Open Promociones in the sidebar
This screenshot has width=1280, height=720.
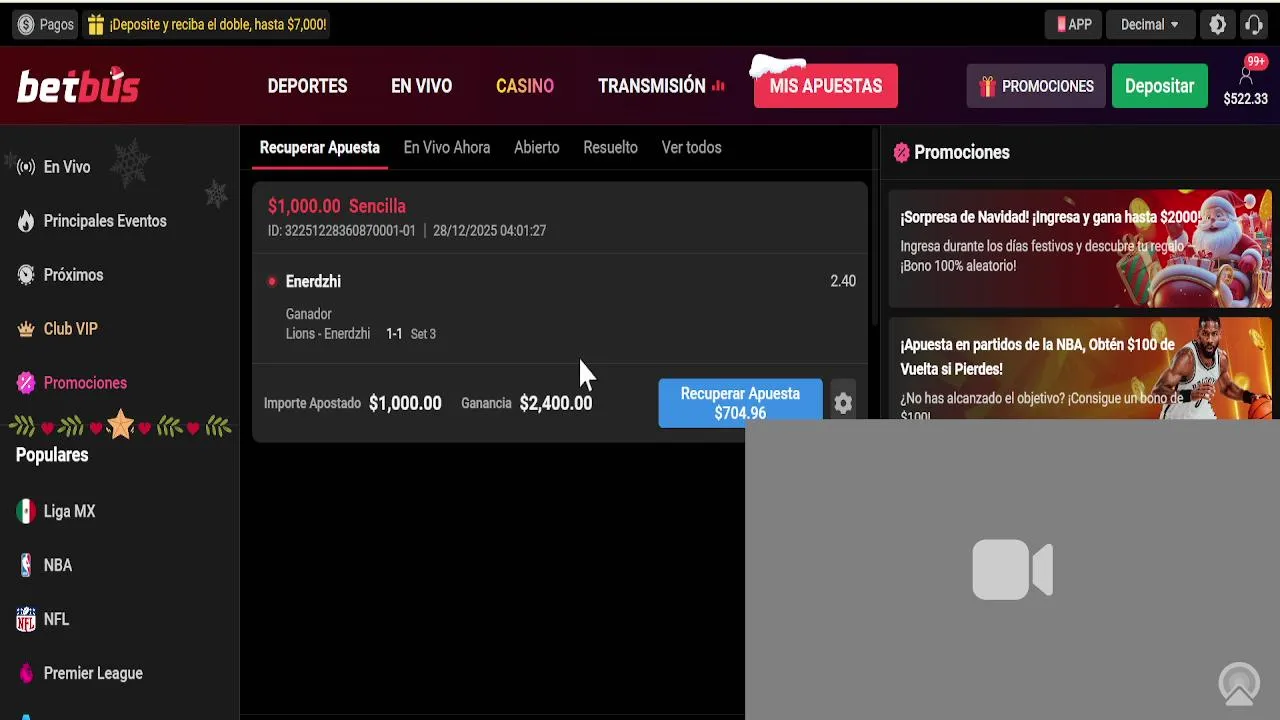(85, 383)
